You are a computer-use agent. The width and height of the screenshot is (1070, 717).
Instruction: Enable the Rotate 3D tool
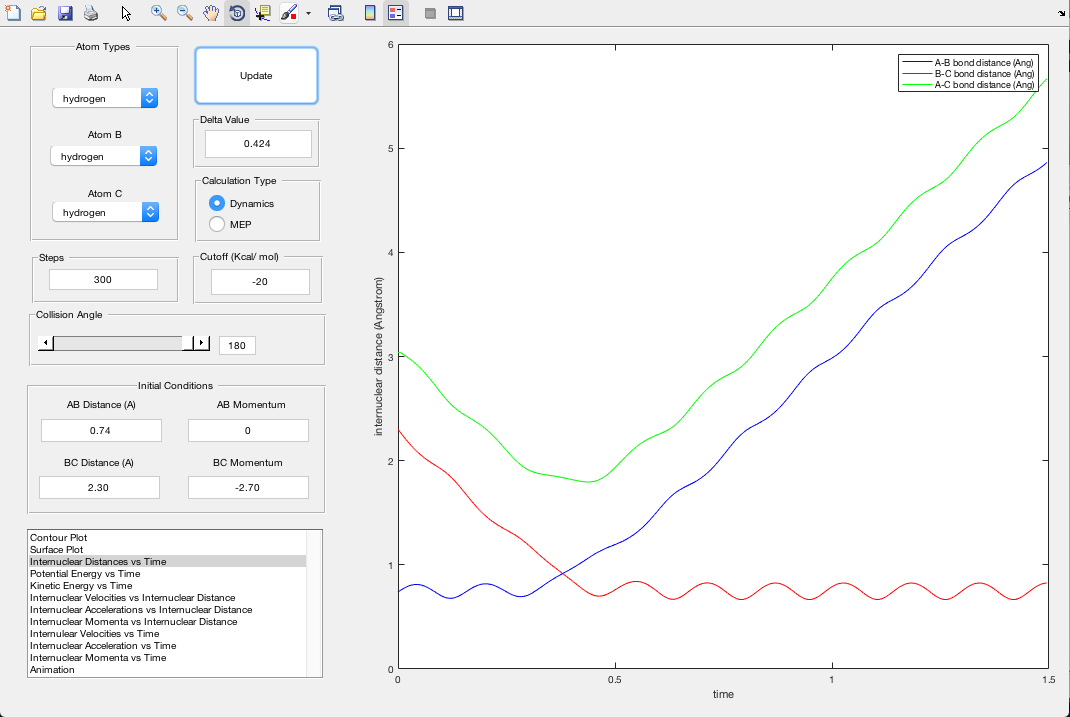(237, 13)
